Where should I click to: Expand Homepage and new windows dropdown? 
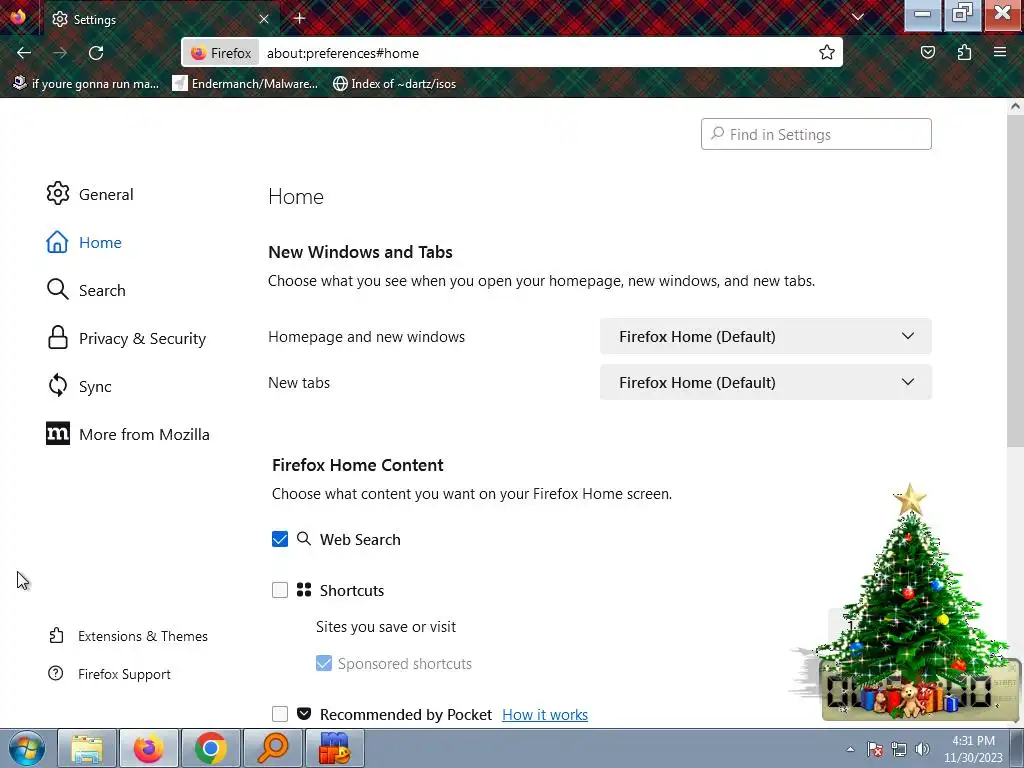(x=765, y=336)
